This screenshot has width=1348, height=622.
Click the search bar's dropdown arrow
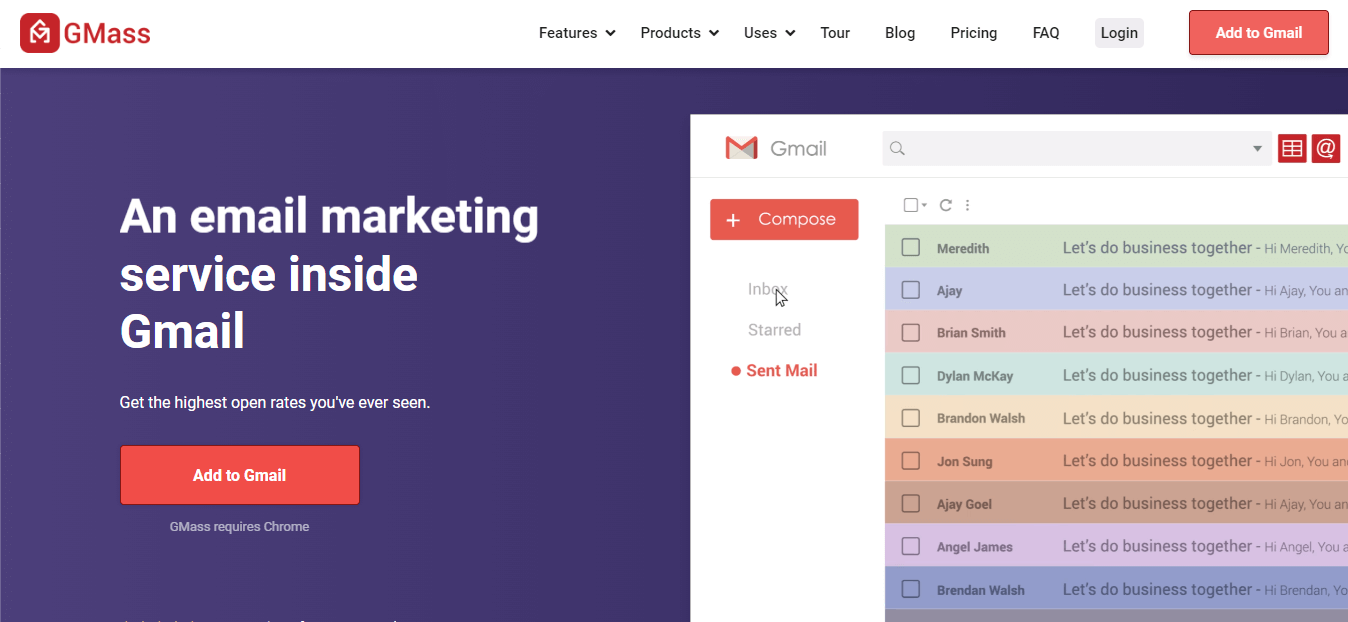click(x=1258, y=147)
